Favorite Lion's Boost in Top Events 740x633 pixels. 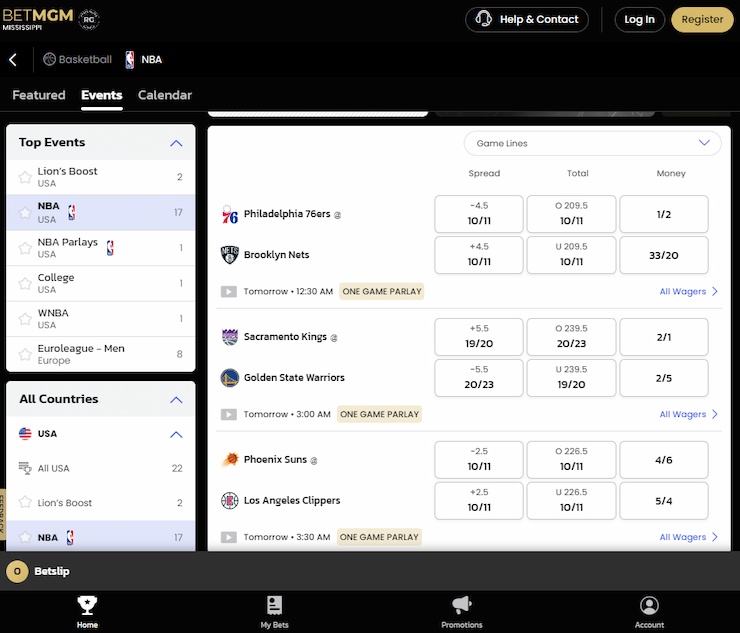tap(25, 177)
